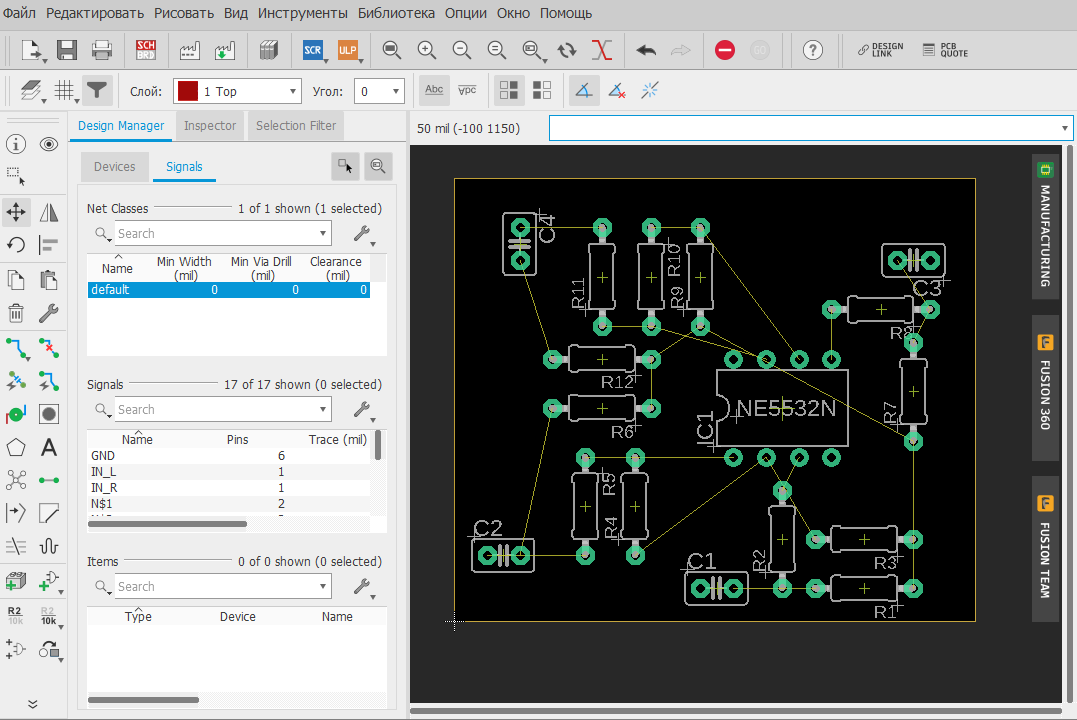Toggle the zoom-to-selection button in Design Manager
Image resolution: width=1077 pixels, height=720 pixels.
(378, 166)
